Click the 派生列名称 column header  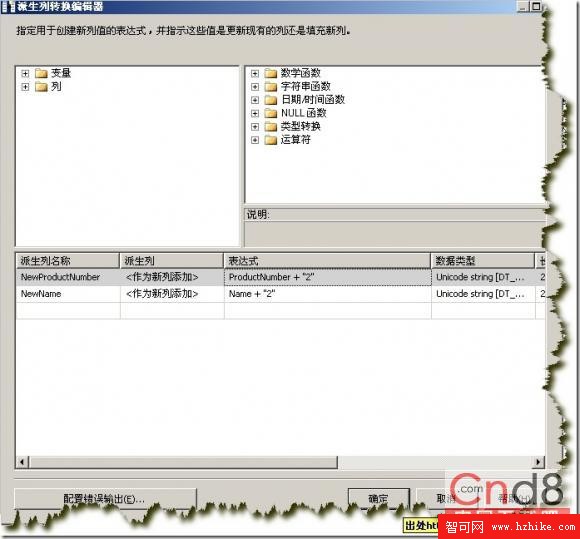[x=68, y=261]
